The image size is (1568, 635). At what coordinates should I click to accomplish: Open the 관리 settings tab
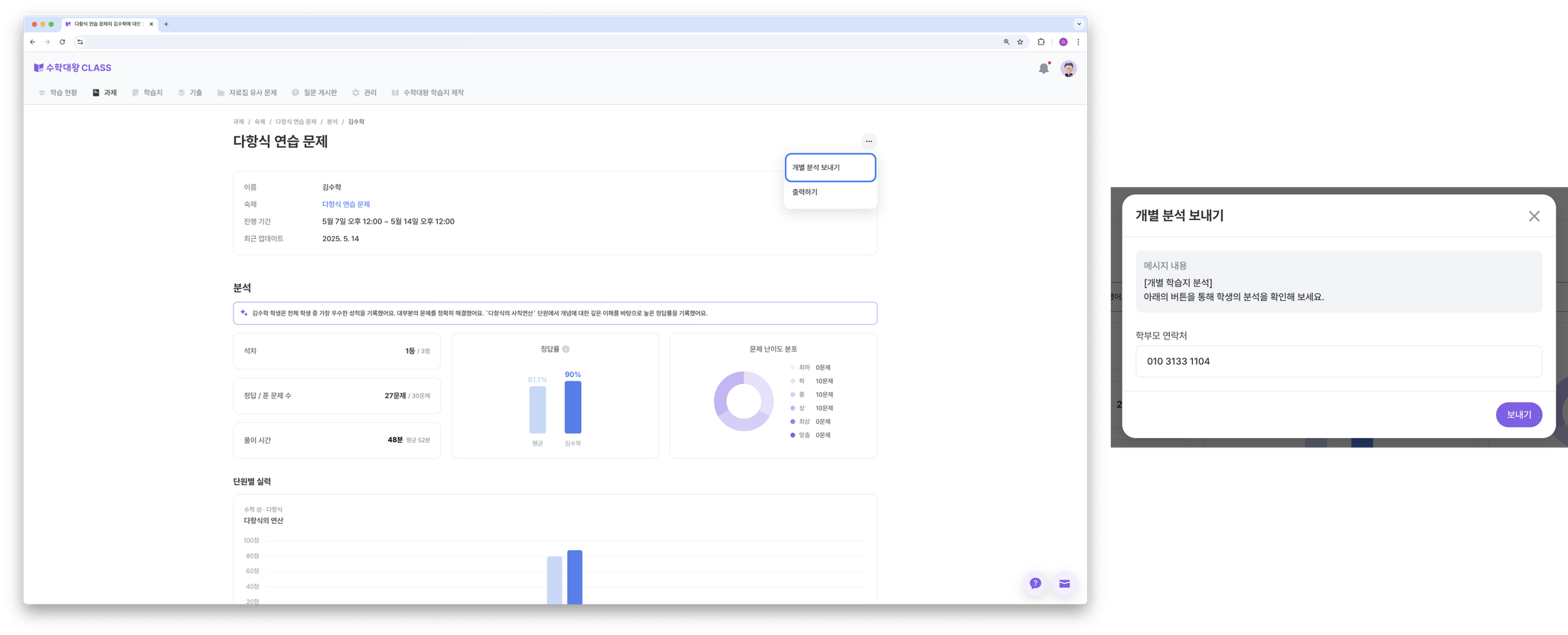tap(364, 93)
